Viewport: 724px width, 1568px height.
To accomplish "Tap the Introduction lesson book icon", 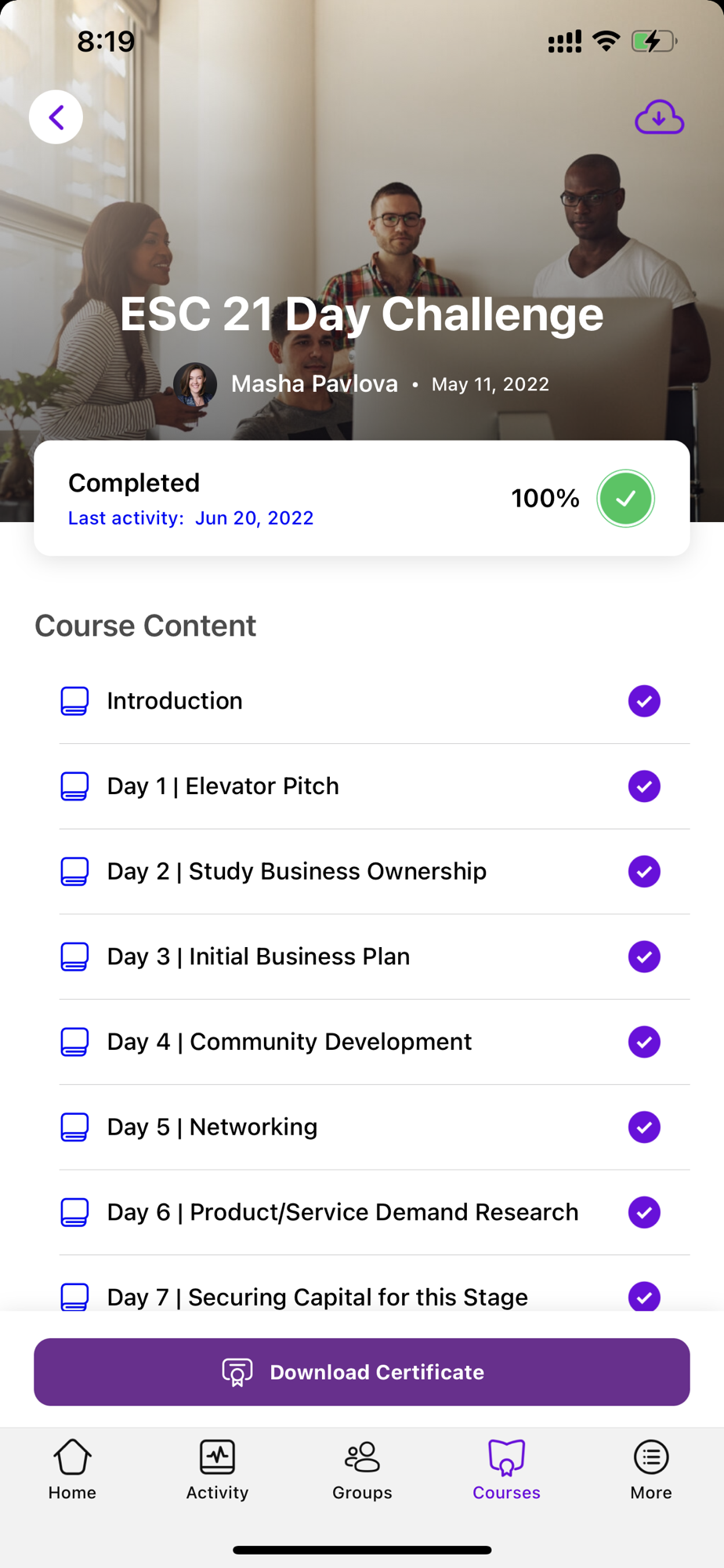I will tap(74, 701).
